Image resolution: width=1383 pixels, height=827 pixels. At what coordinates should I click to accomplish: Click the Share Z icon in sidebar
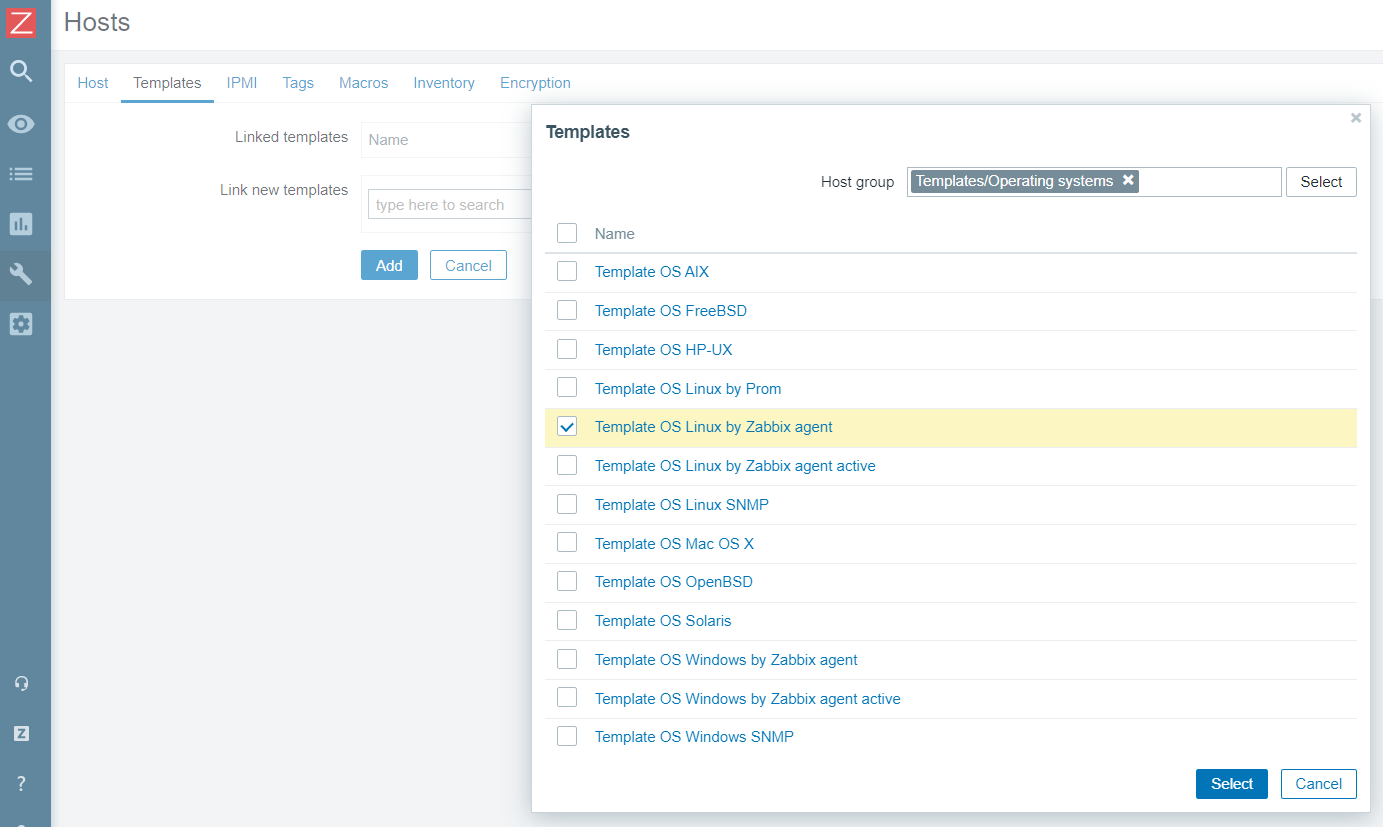click(x=21, y=733)
